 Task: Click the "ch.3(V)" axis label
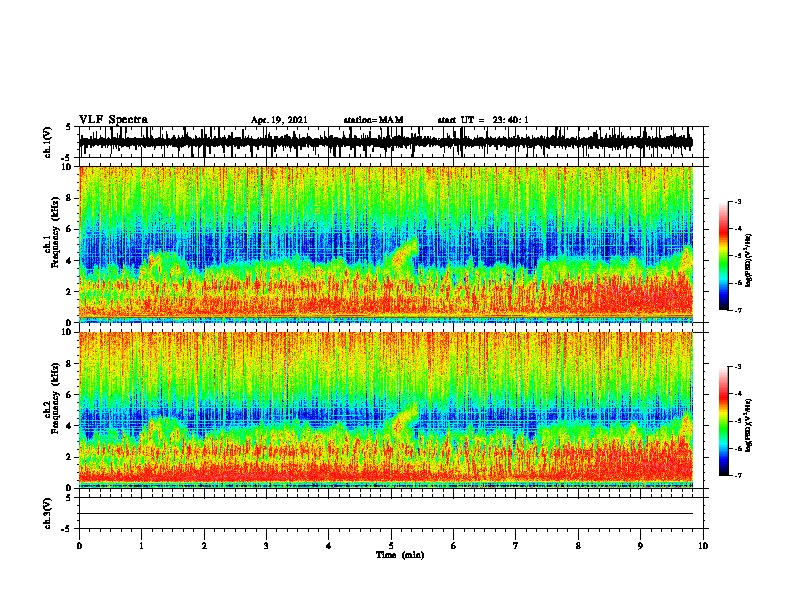(48, 513)
